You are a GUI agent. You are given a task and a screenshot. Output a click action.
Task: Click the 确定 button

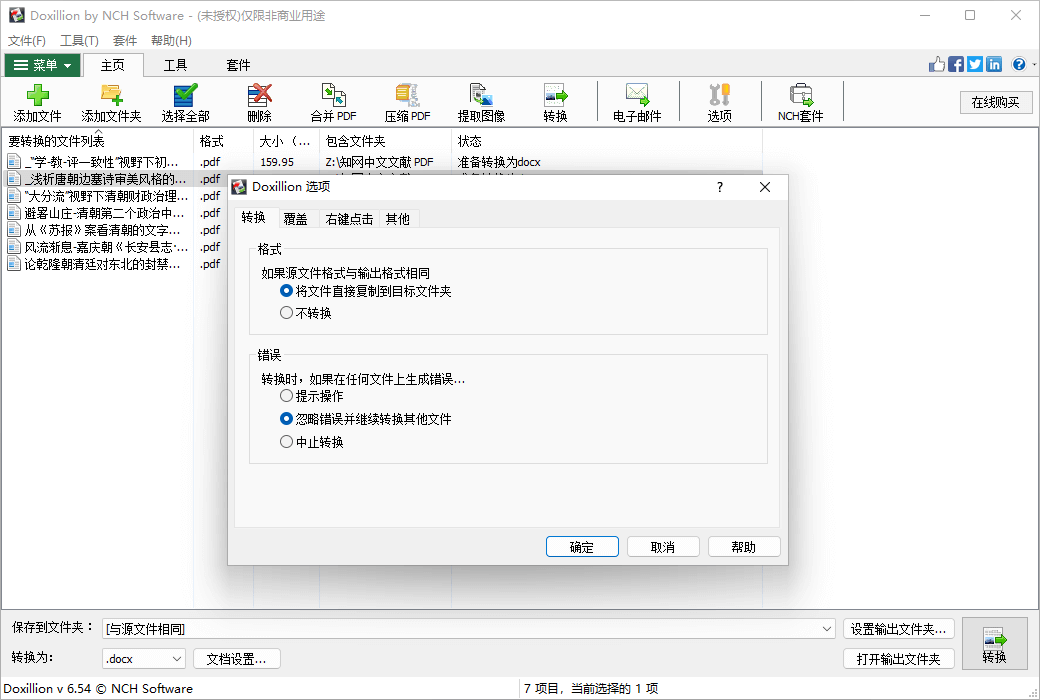(x=582, y=547)
